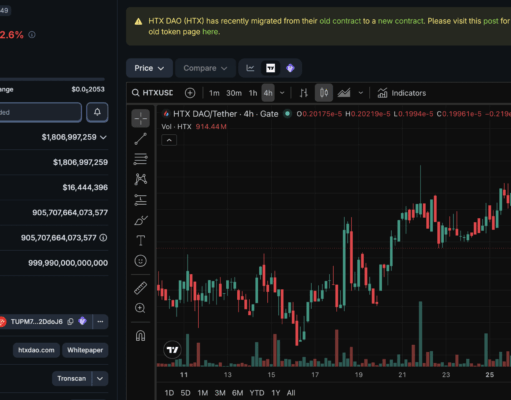Select the bars chart style

pyautogui.click(x=303, y=93)
